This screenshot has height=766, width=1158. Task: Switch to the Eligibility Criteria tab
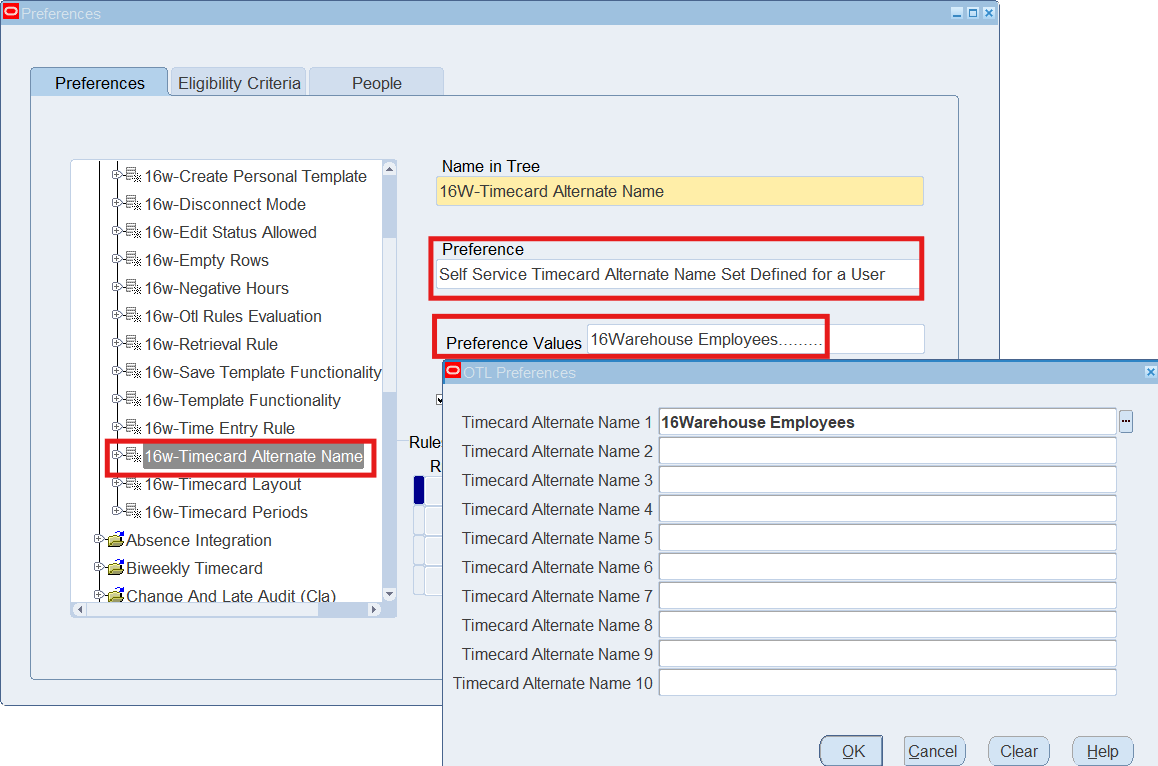(x=239, y=83)
